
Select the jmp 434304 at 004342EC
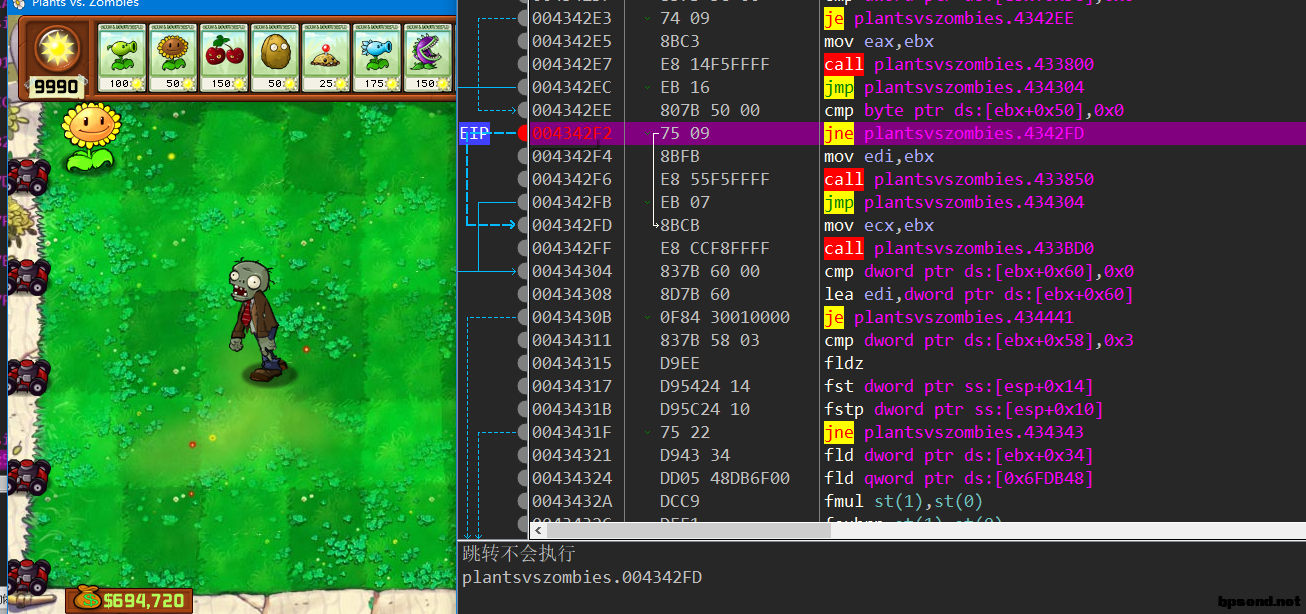(x=954, y=87)
